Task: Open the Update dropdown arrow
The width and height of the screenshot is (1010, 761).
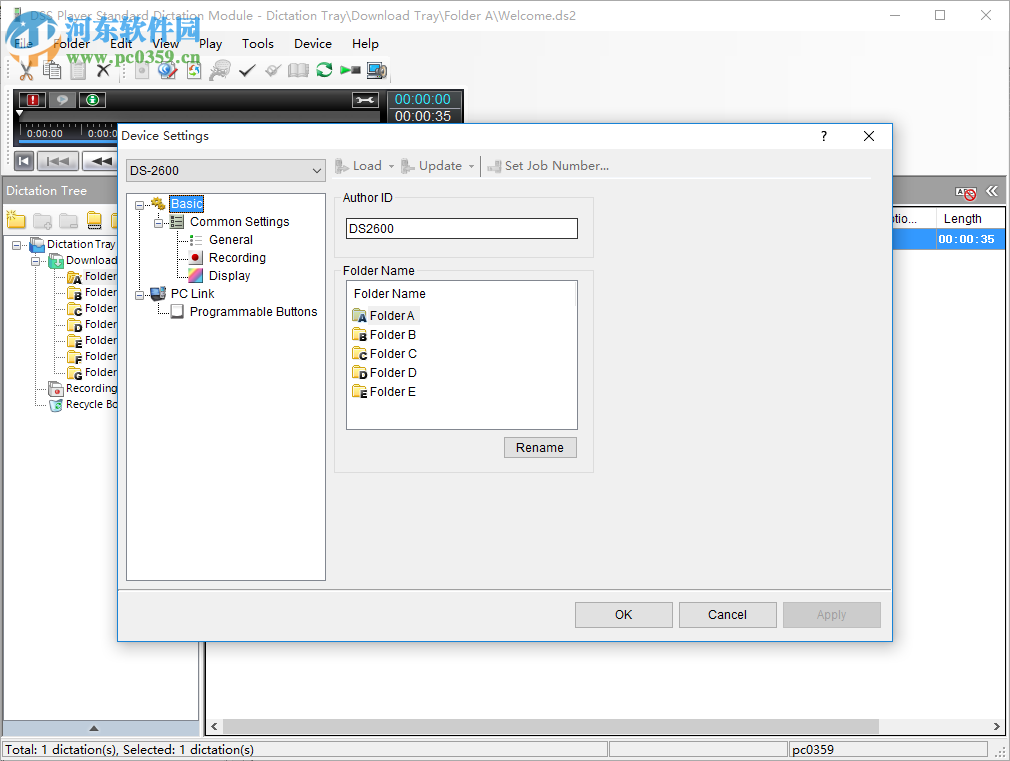Action: pyautogui.click(x=471, y=166)
